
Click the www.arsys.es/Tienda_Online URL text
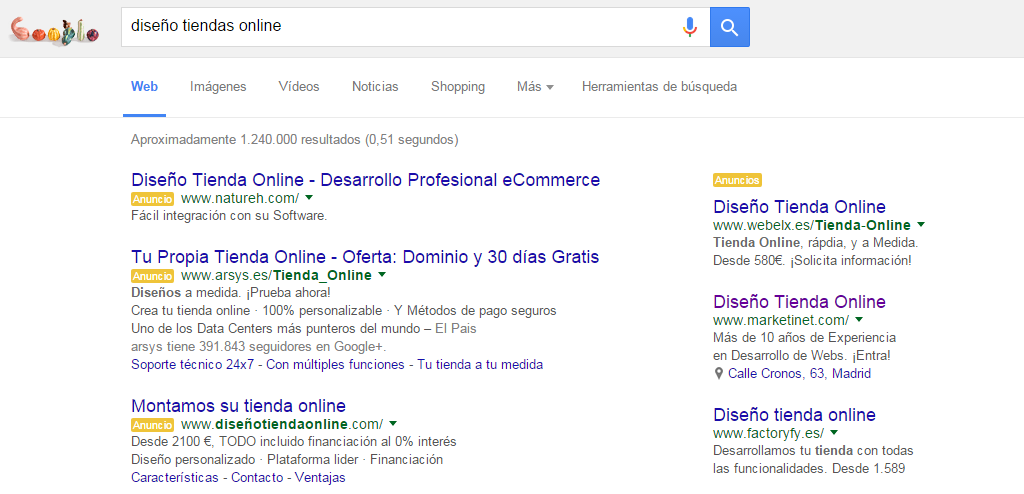(276, 275)
